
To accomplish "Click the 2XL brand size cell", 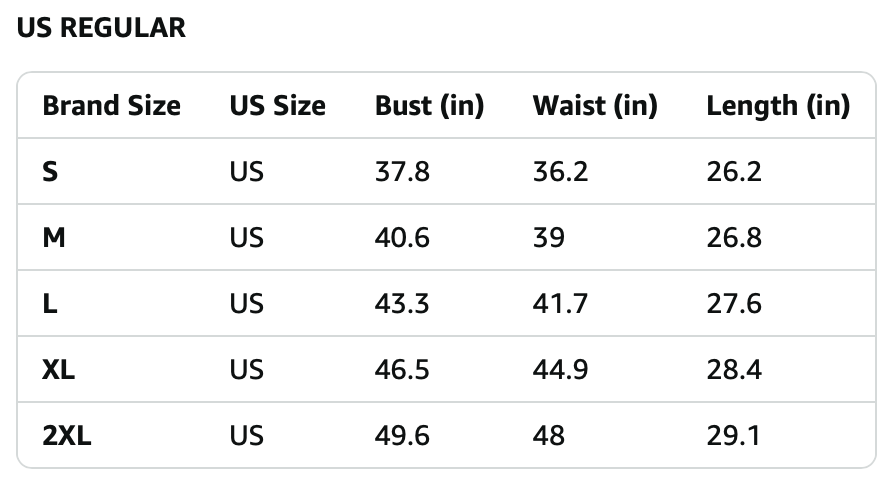I will [x=67, y=436].
